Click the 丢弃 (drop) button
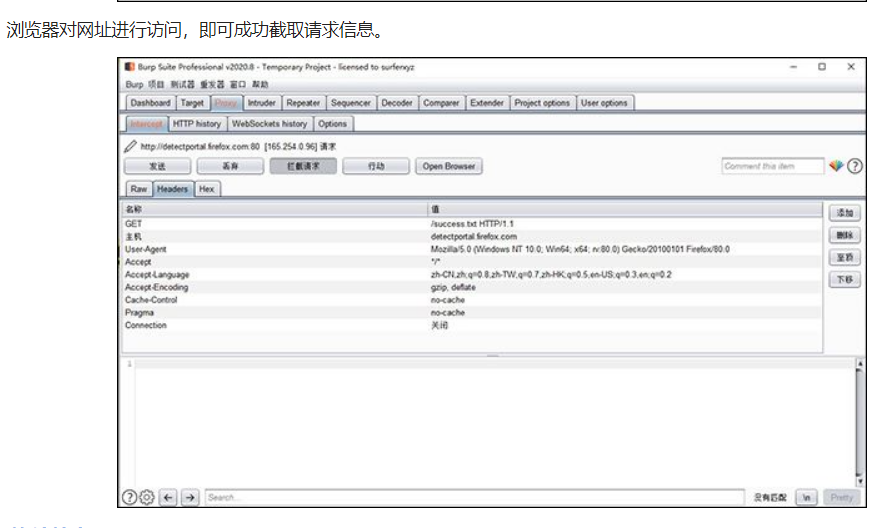The image size is (883, 528). 230,166
